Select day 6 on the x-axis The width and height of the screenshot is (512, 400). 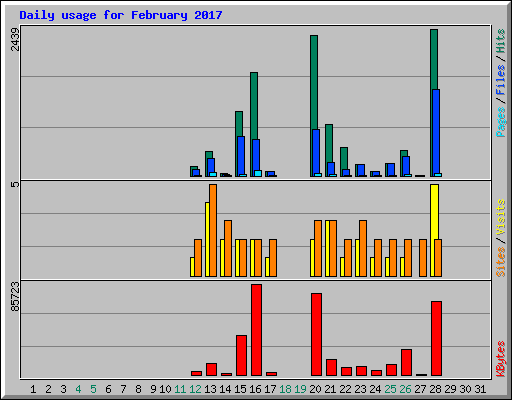click(x=108, y=389)
